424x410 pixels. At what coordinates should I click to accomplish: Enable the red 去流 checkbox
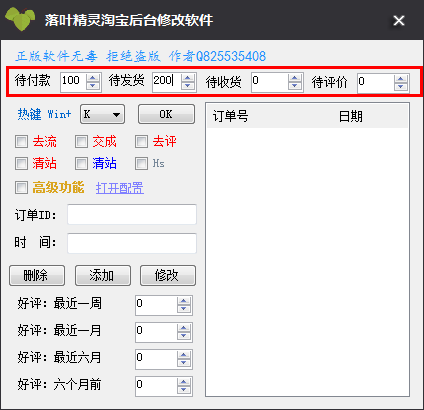[21, 142]
